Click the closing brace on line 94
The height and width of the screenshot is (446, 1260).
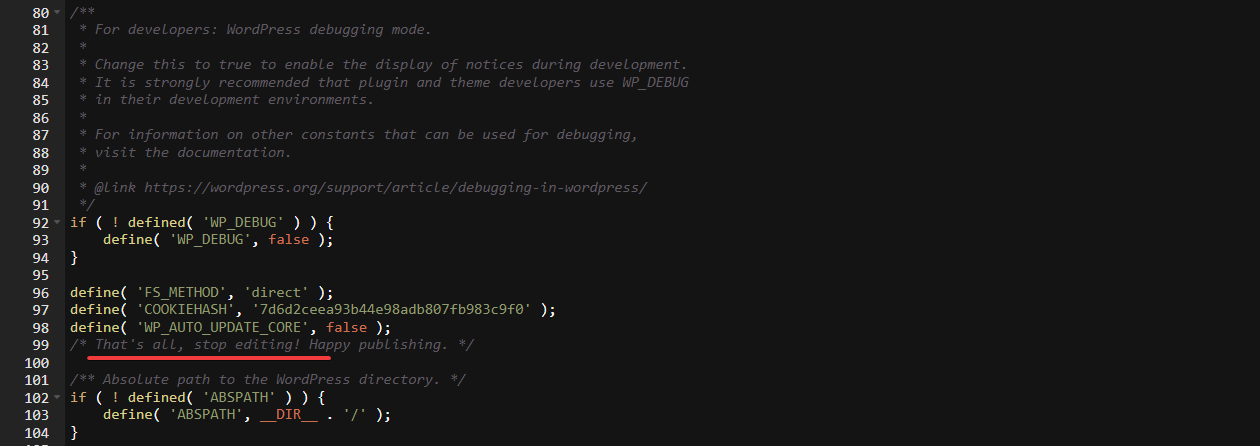point(74,257)
